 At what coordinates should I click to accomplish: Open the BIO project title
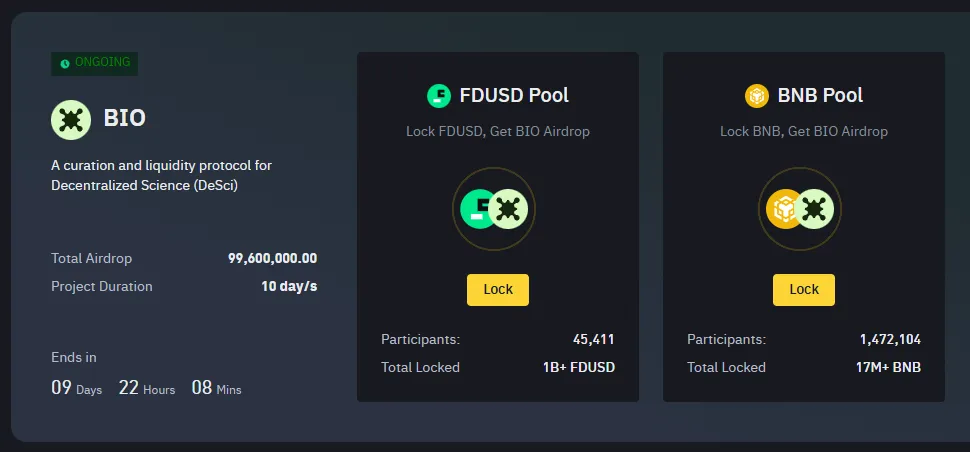click(x=125, y=118)
